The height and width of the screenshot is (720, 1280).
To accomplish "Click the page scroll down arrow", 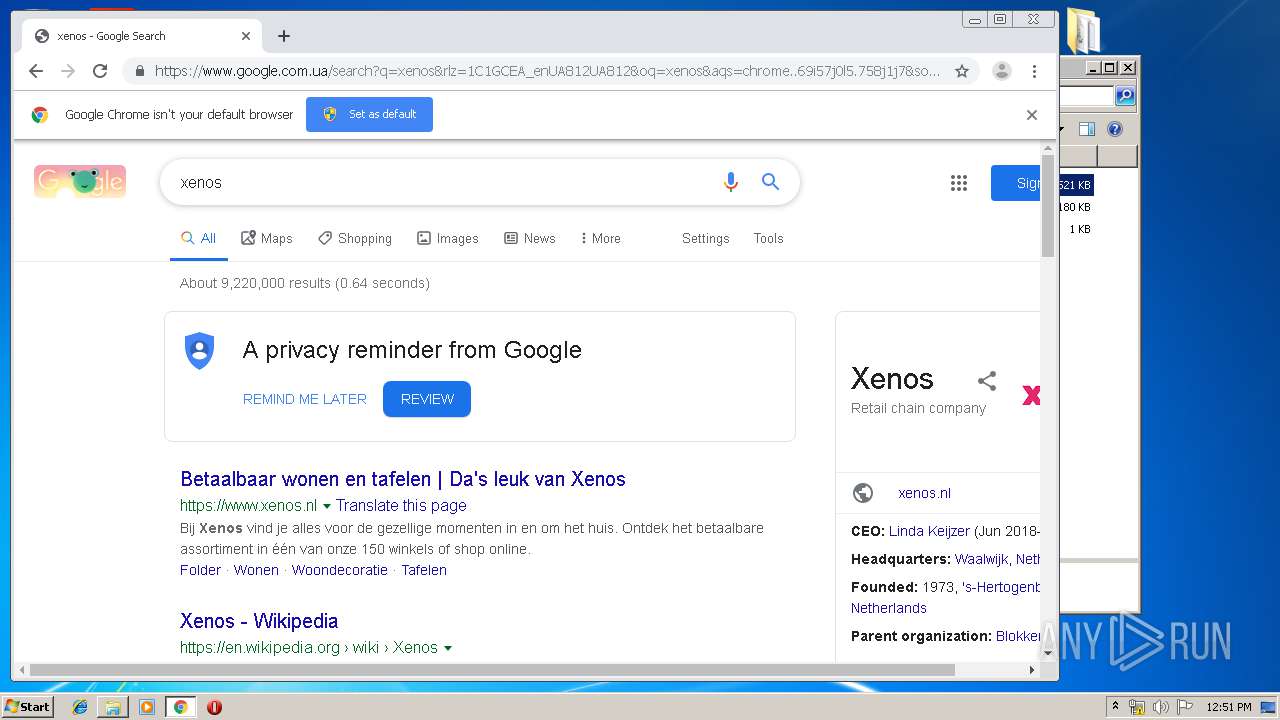I will [1048, 652].
